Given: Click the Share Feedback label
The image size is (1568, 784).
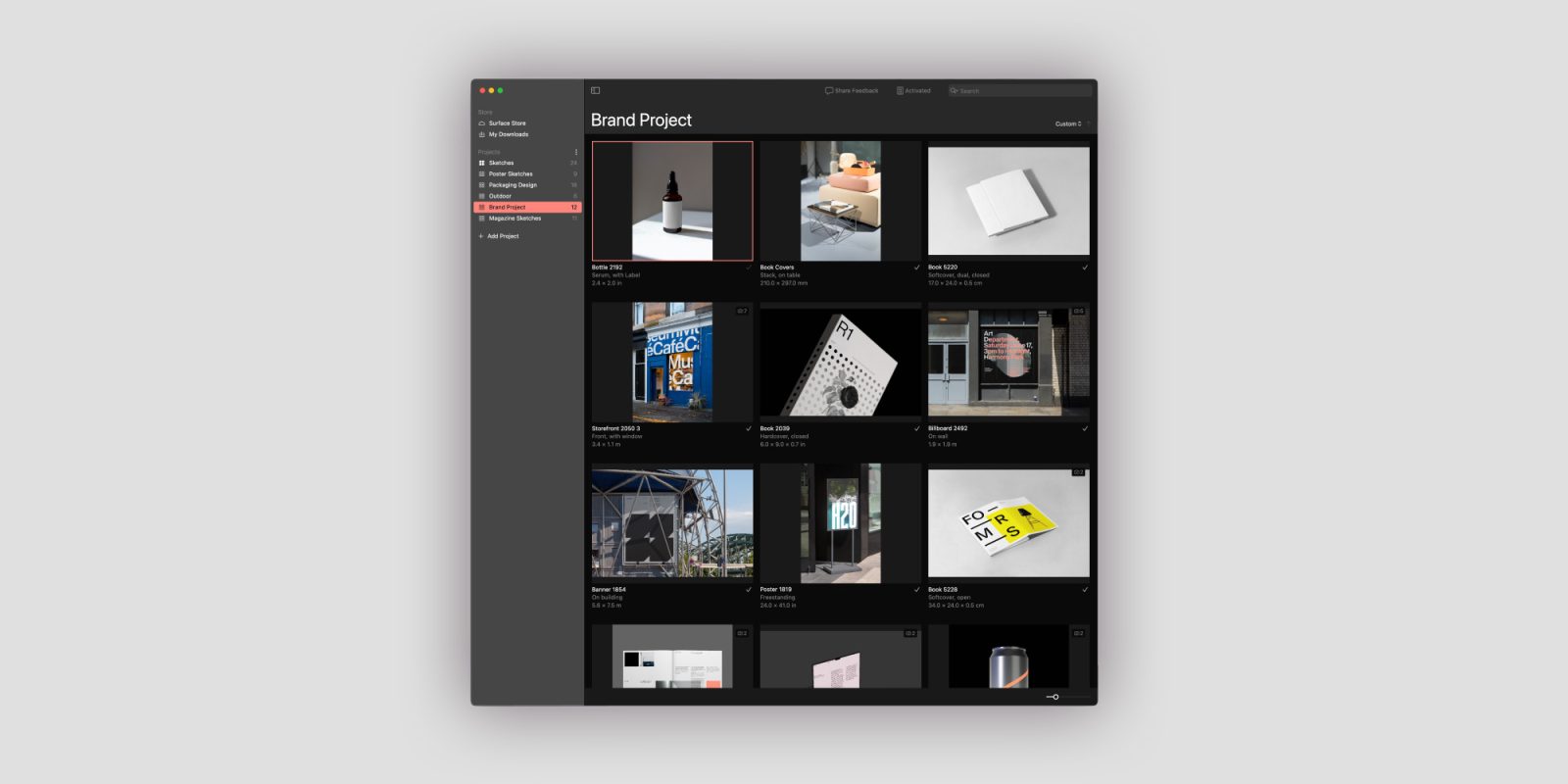Looking at the screenshot, I should click(857, 90).
